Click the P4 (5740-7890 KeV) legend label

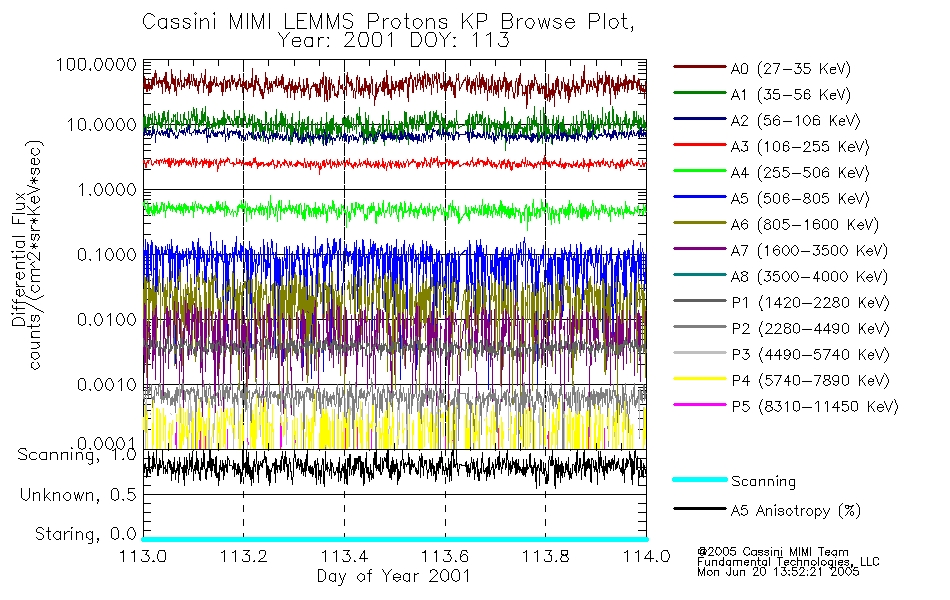pyautogui.click(x=810, y=381)
